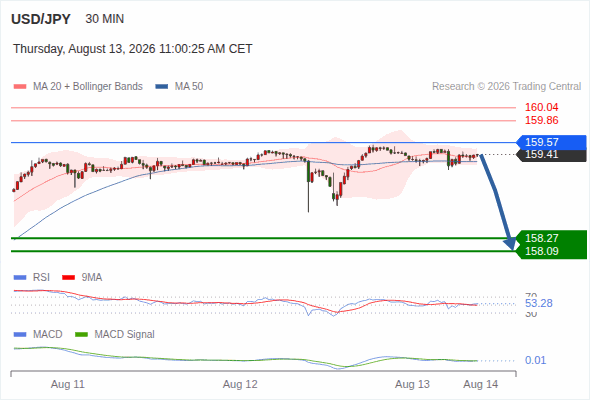This screenshot has height=400, width=590.
Task: Click the 159.86 resistance level label
Action: [x=541, y=120]
